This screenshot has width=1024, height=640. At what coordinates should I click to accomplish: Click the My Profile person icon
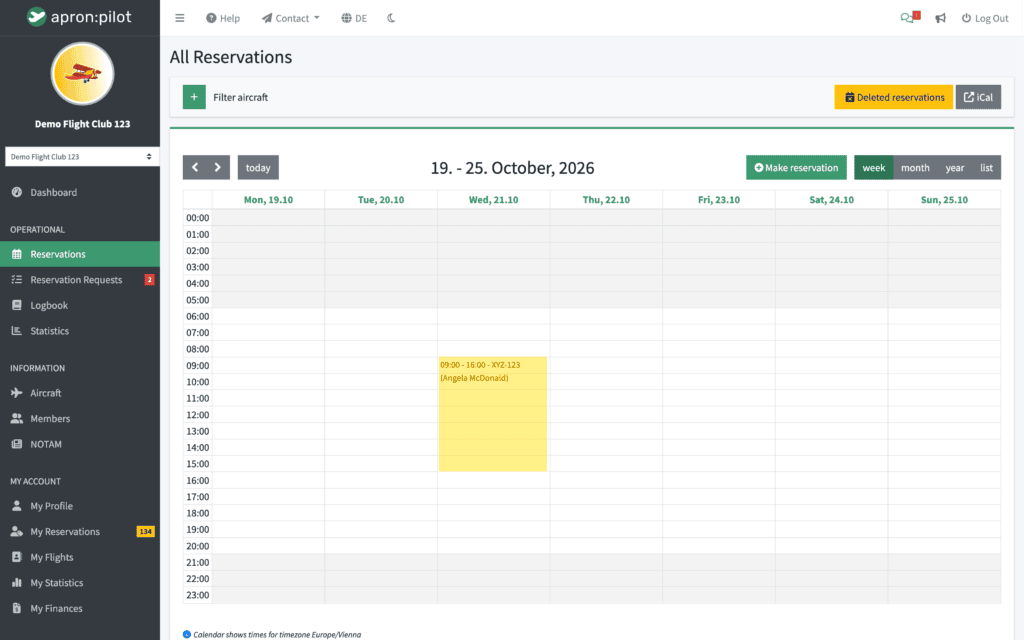pyautogui.click(x=17, y=505)
